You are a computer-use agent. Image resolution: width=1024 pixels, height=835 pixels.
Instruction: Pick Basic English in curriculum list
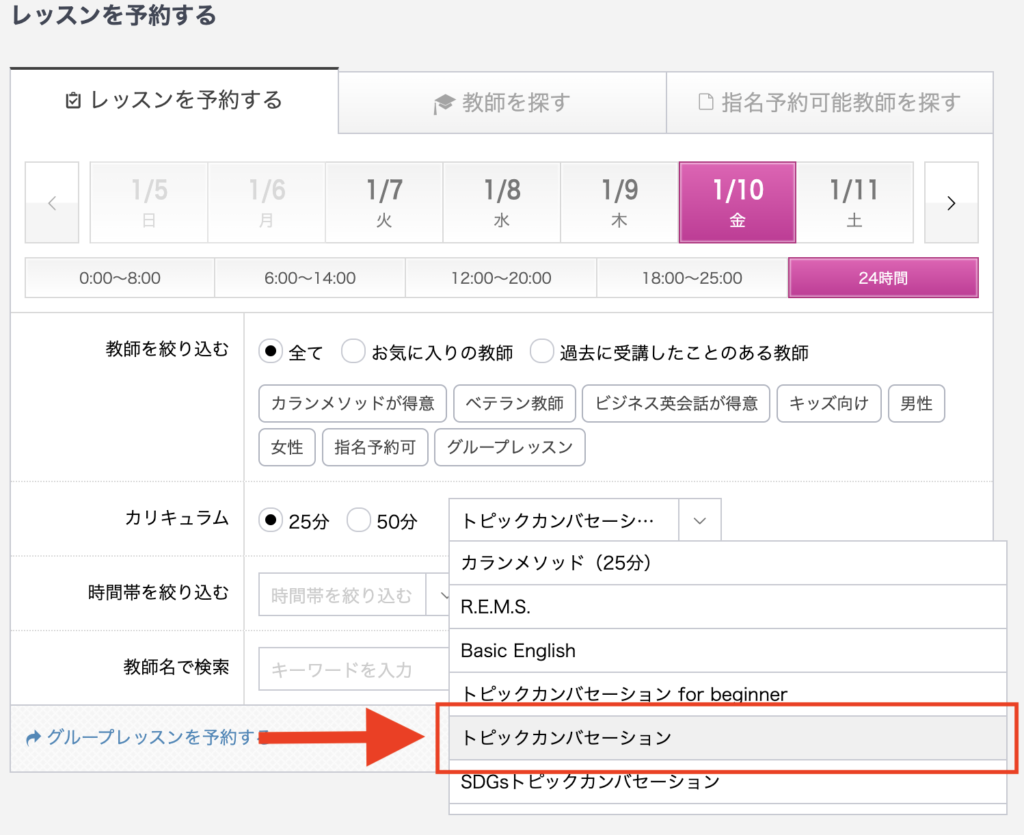point(728,650)
